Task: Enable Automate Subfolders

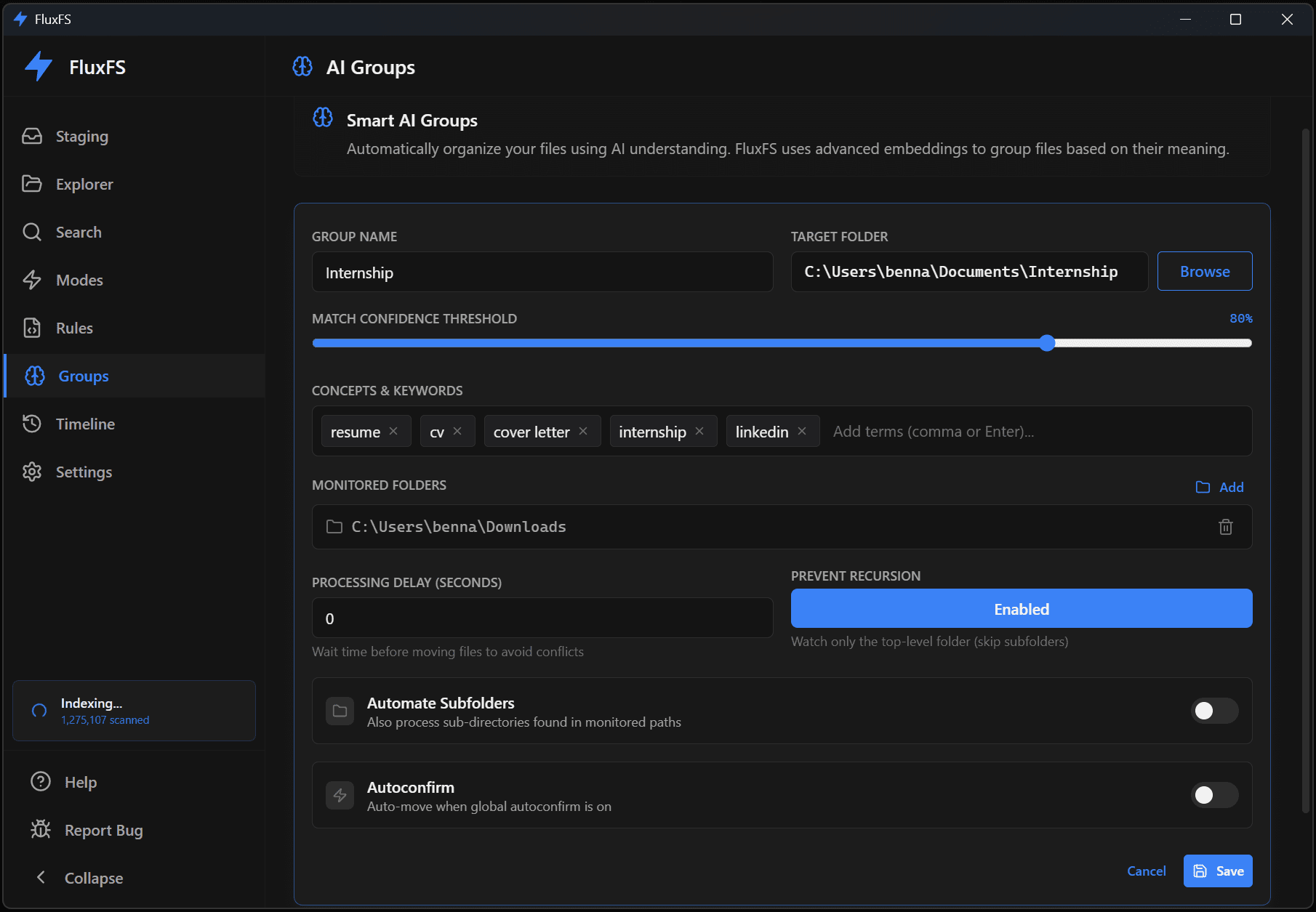Action: click(x=1214, y=711)
